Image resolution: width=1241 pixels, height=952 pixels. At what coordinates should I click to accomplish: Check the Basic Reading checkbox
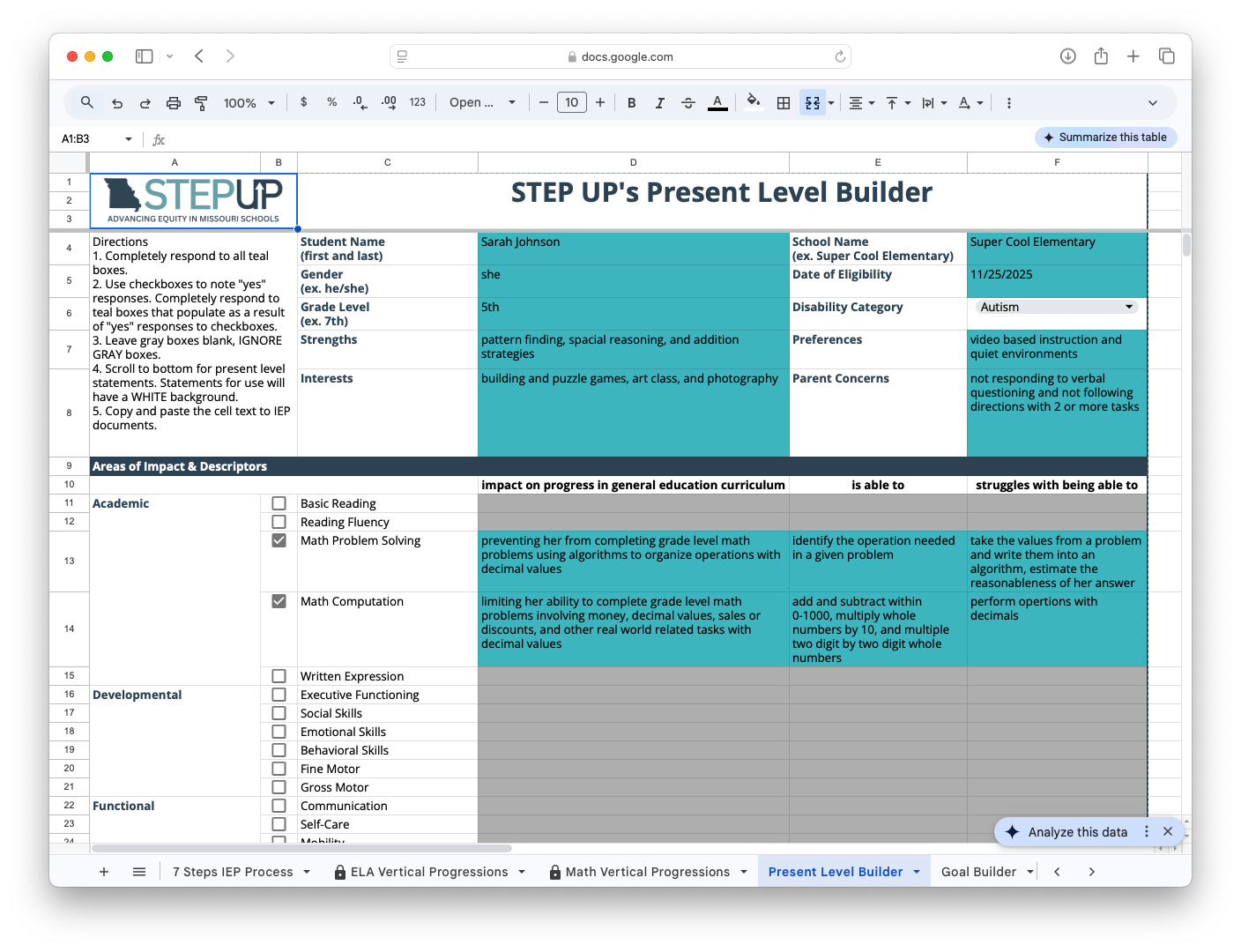[x=279, y=503]
